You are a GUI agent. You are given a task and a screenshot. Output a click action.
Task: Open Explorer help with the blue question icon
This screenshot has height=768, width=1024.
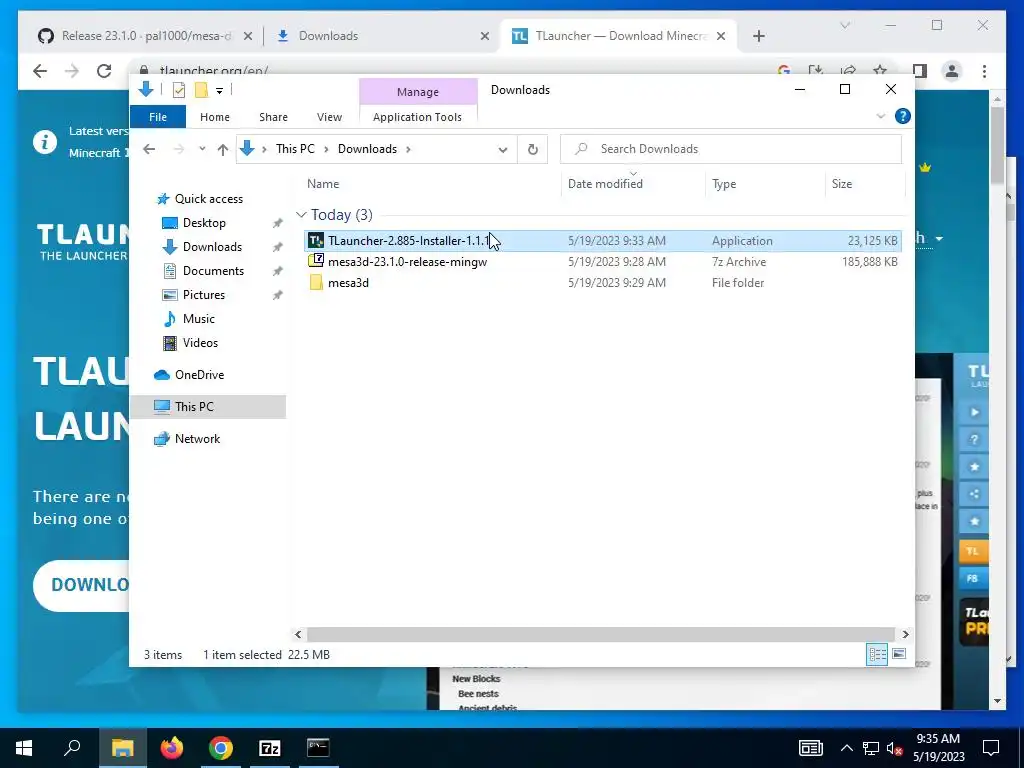(903, 116)
